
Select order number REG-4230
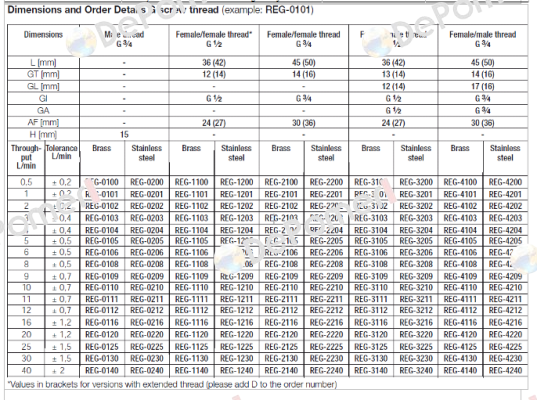[x=505, y=359]
